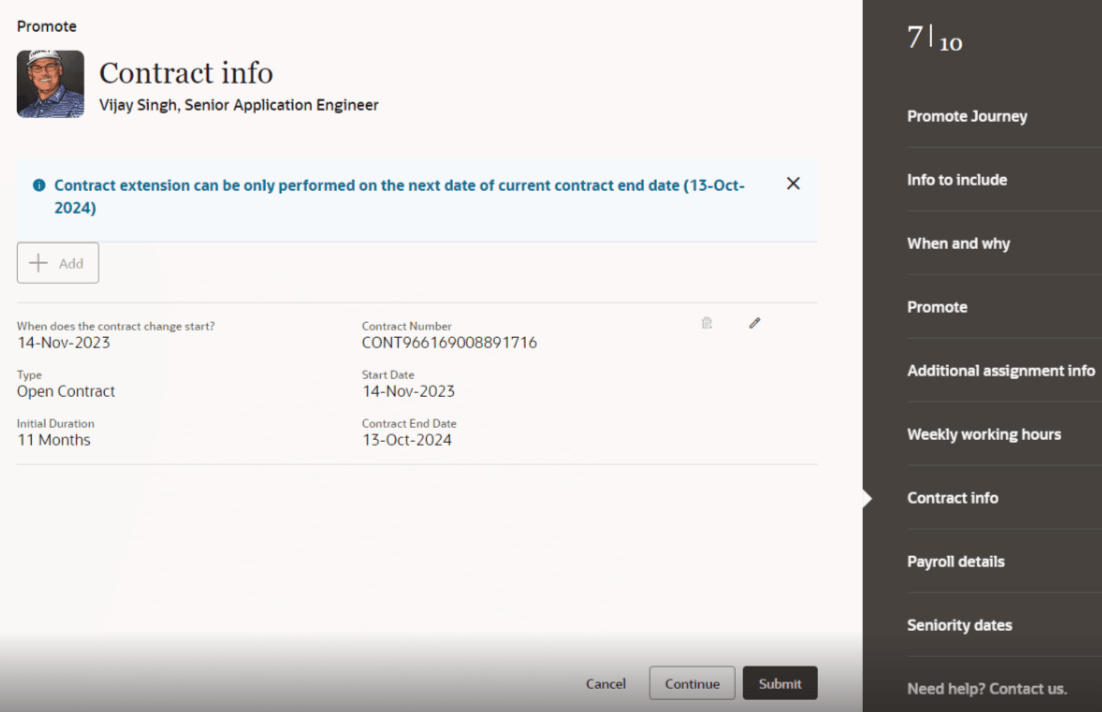Navigate to When and why step
This screenshot has width=1102, height=712.
coord(958,244)
